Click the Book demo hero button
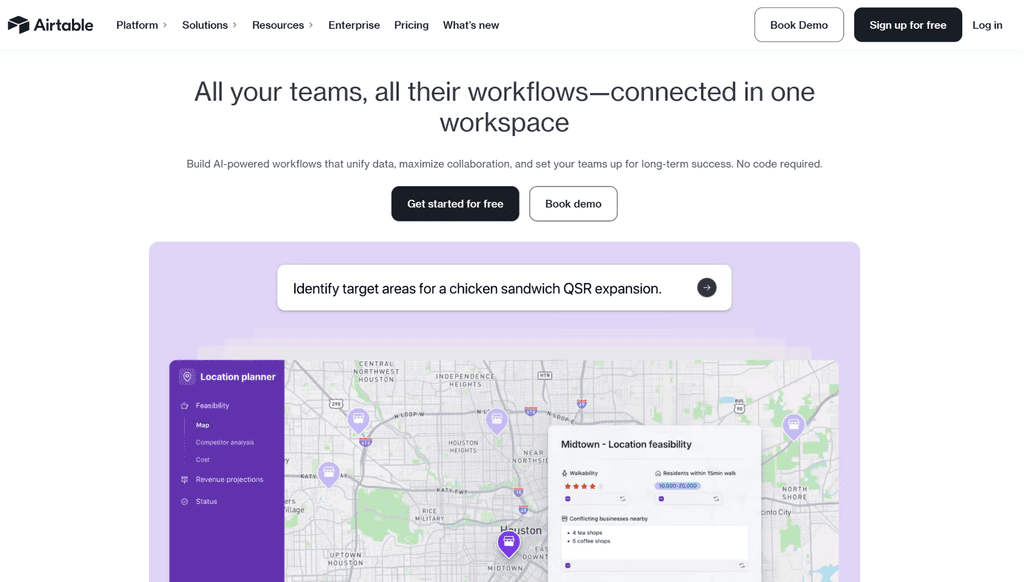Screen dimensions: 1024x582 [573, 204]
